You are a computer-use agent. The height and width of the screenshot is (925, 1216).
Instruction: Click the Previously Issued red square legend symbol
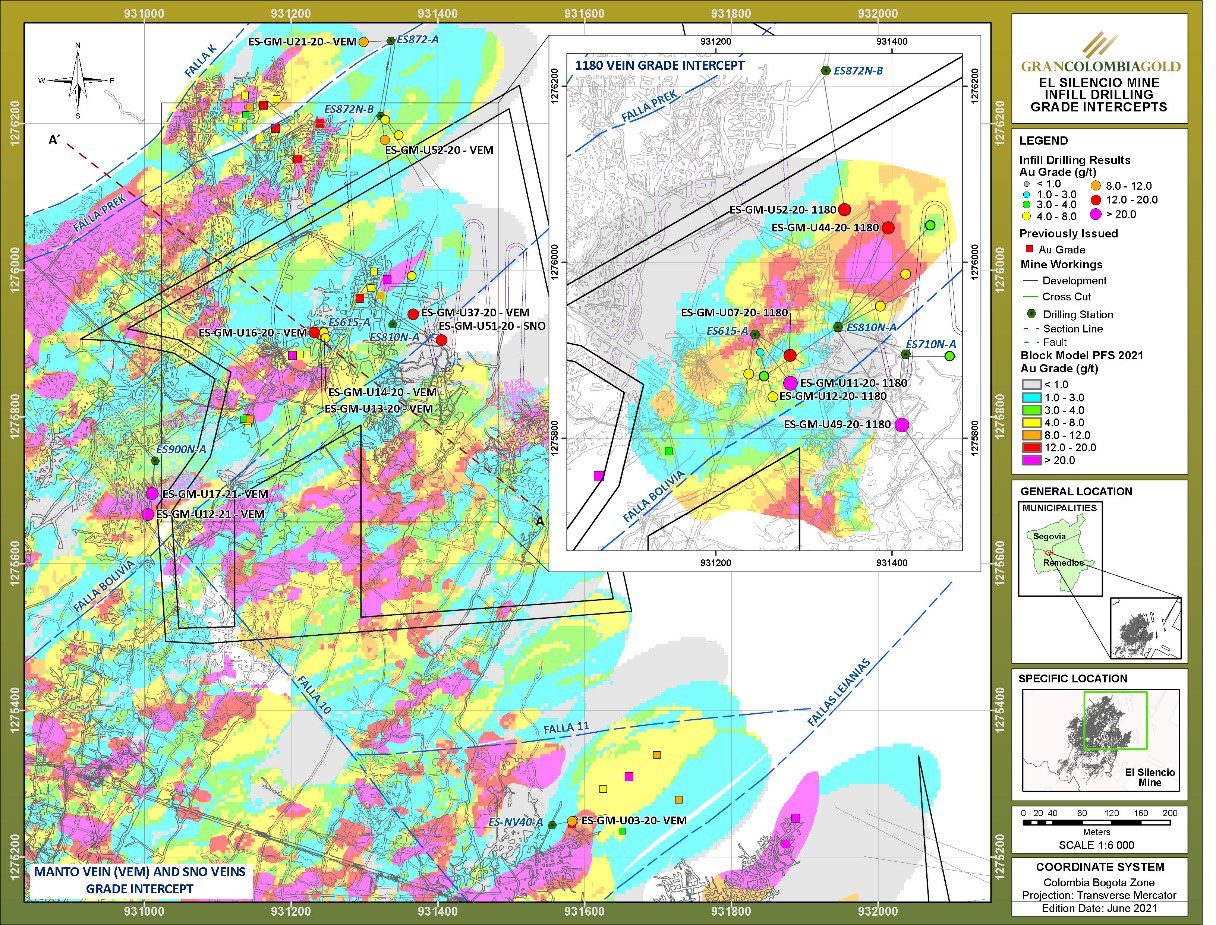pyautogui.click(x=1028, y=248)
